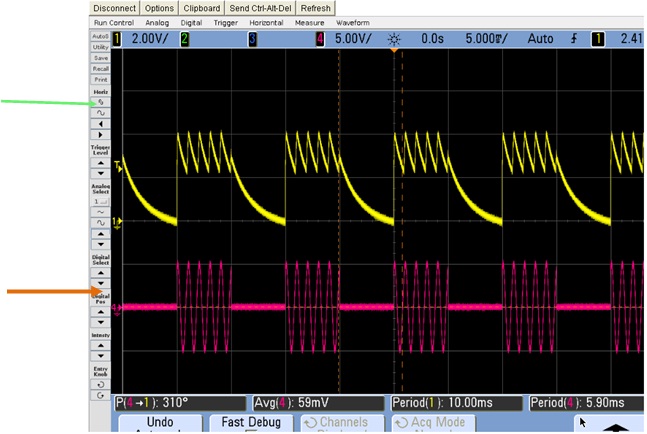Click Send Ctrl-Alt-Del button

pos(262,8)
